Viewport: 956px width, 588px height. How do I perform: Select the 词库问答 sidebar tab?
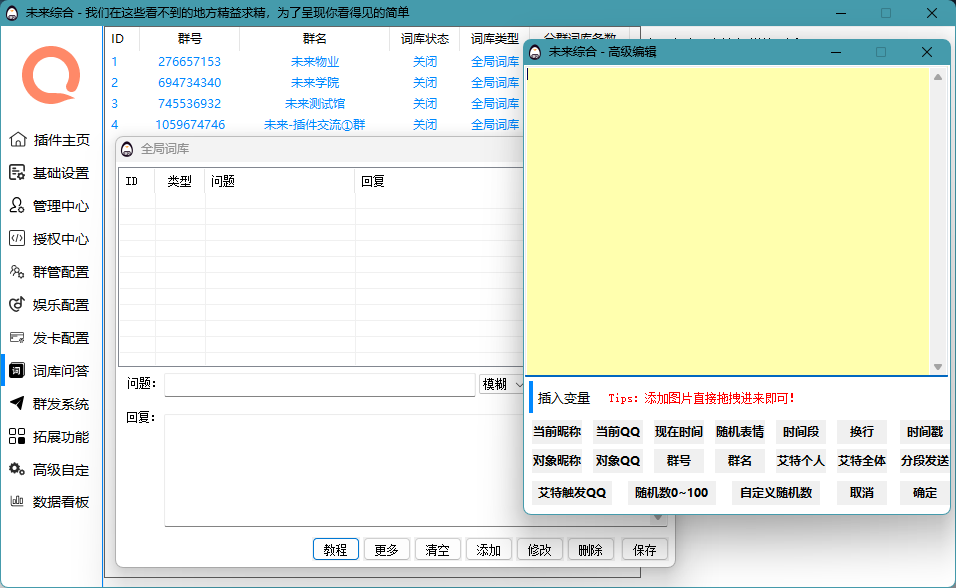pyautogui.click(x=51, y=370)
